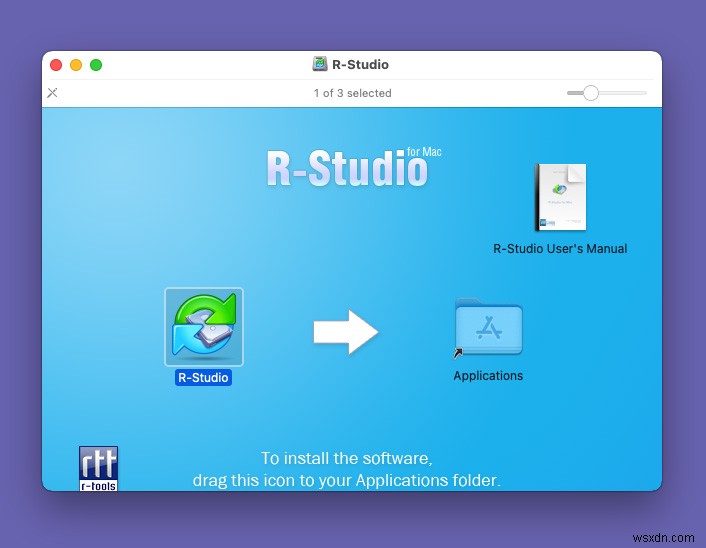
Task: Click the disk proxy icon in the title bar
Action: (x=320, y=65)
